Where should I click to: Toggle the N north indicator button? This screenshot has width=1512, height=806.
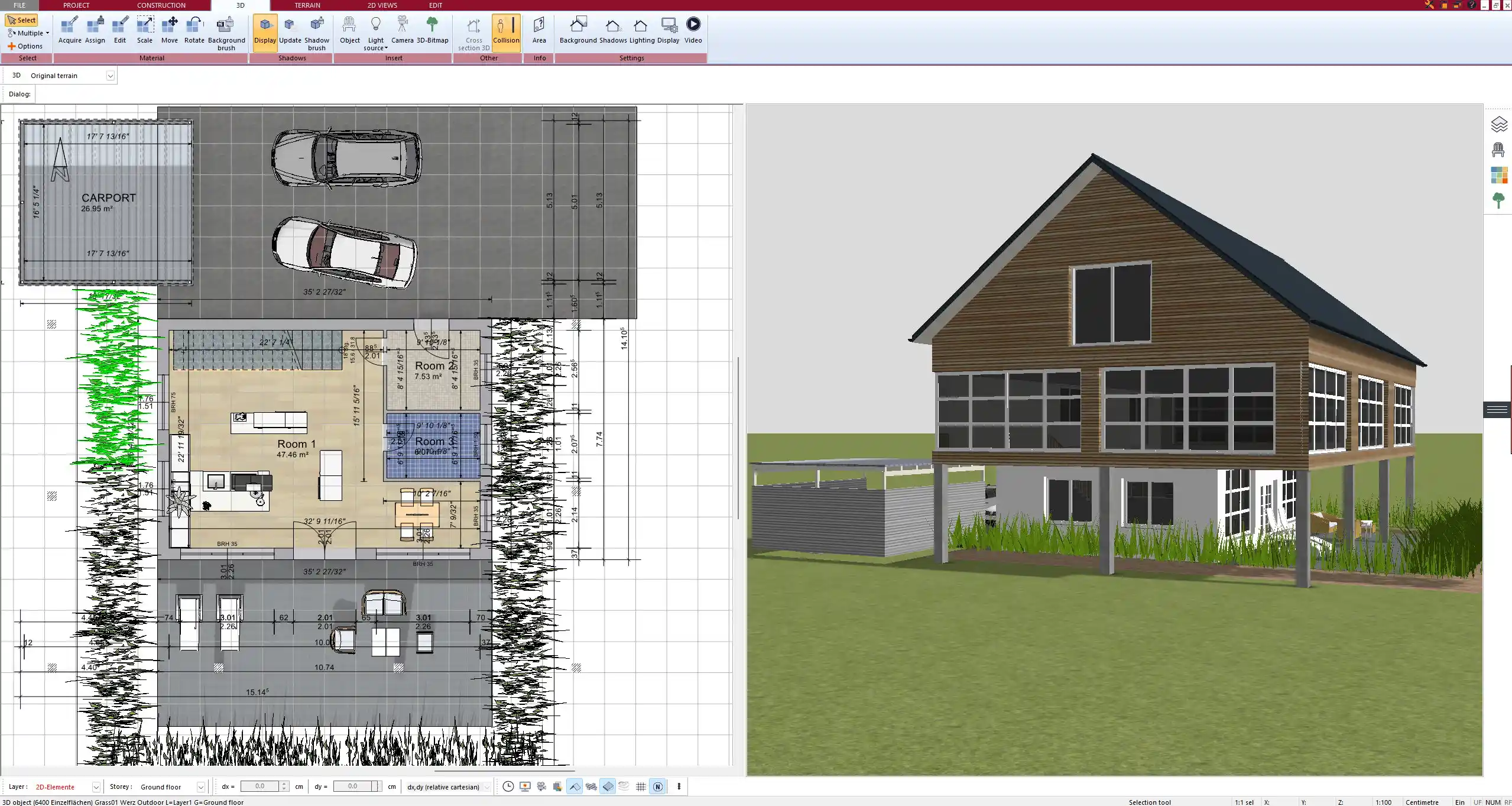[657, 786]
